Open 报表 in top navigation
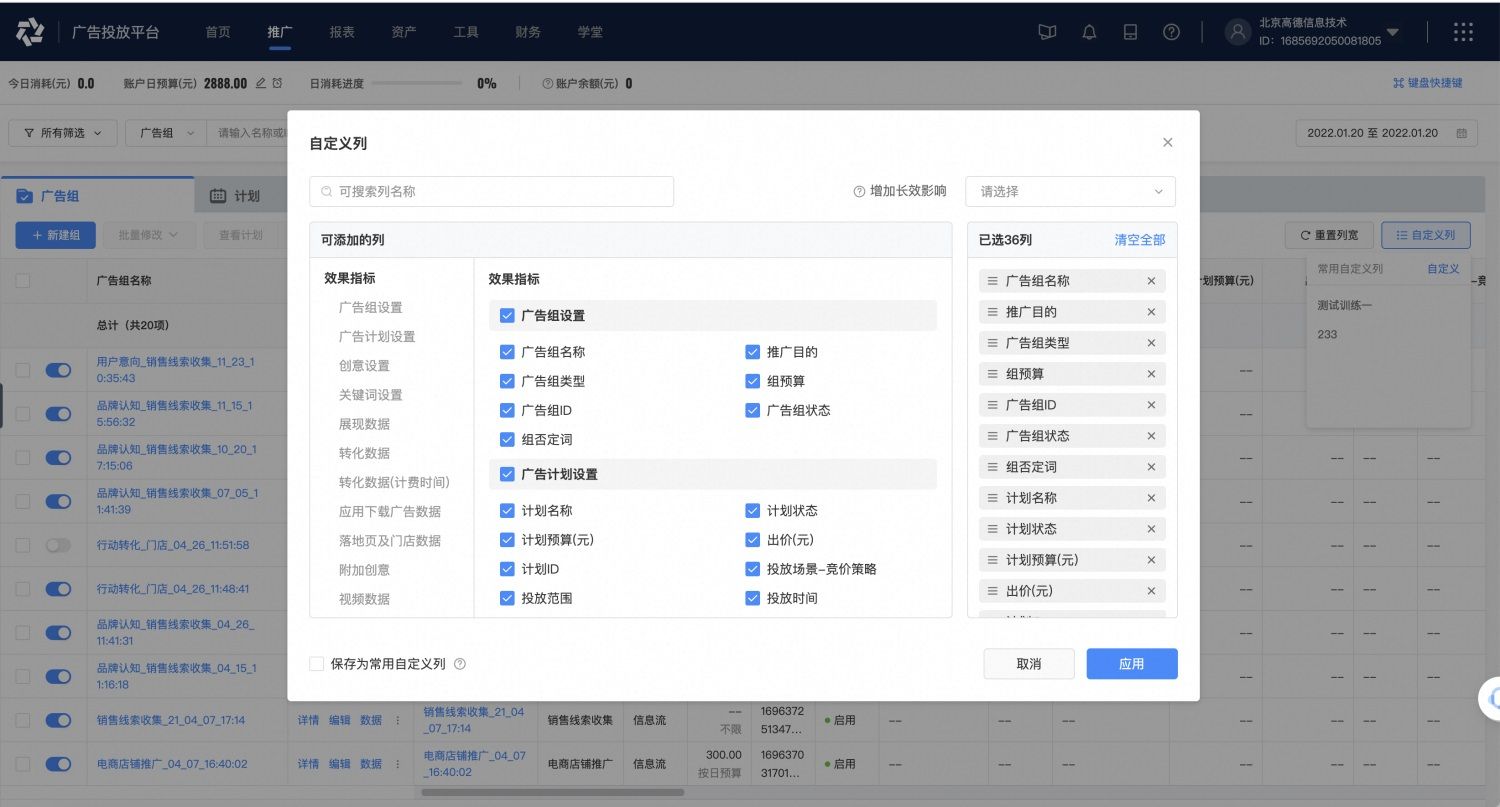 point(342,32)
